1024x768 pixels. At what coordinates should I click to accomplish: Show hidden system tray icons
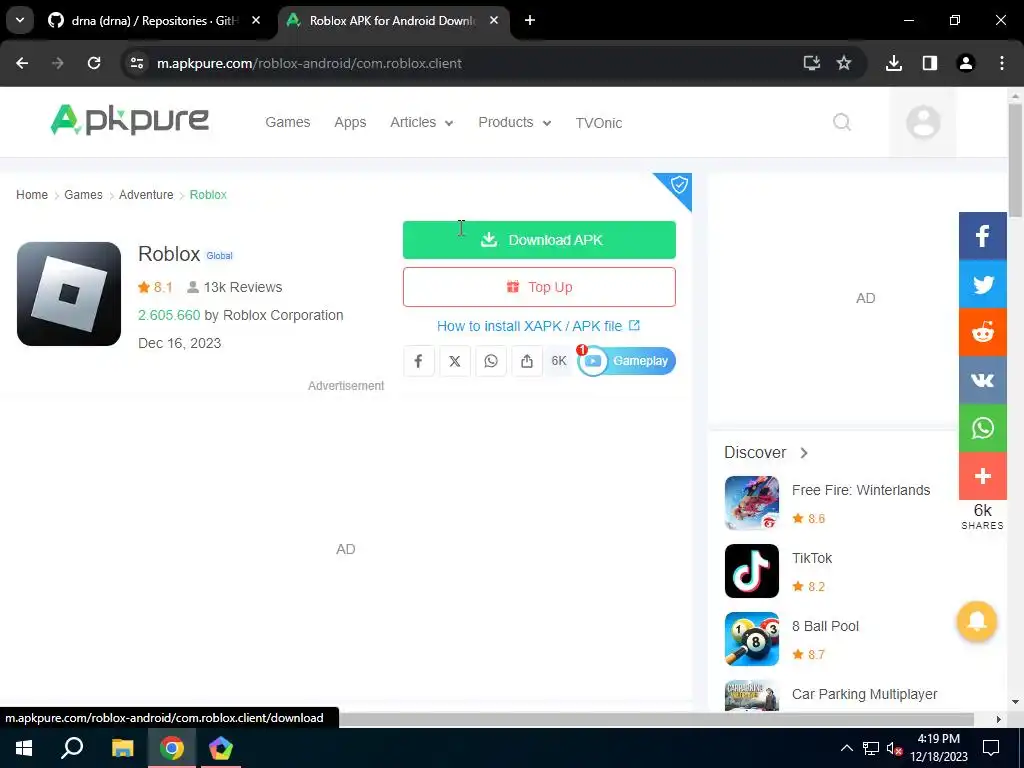click(x=846, y=748)
